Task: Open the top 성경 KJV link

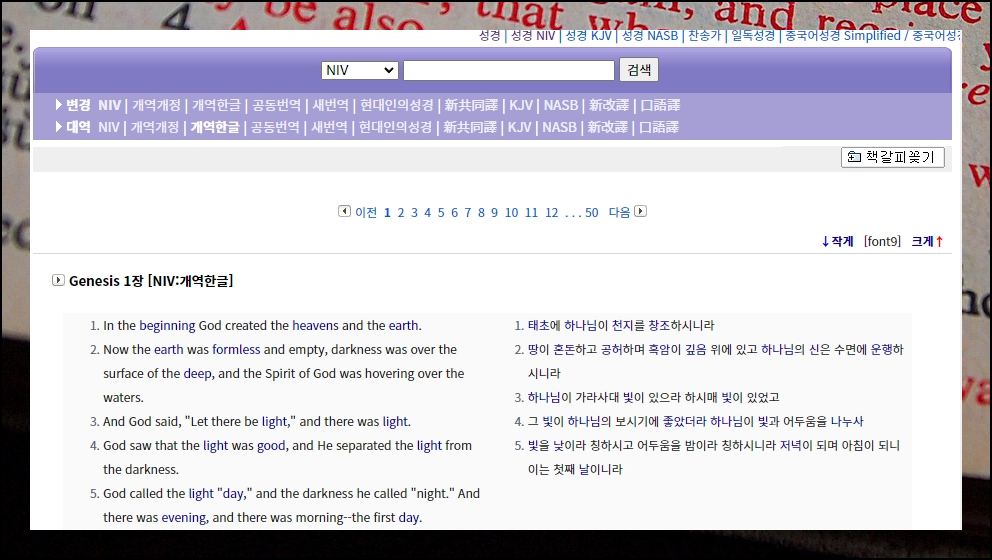Action: click(x=588, y=36)
